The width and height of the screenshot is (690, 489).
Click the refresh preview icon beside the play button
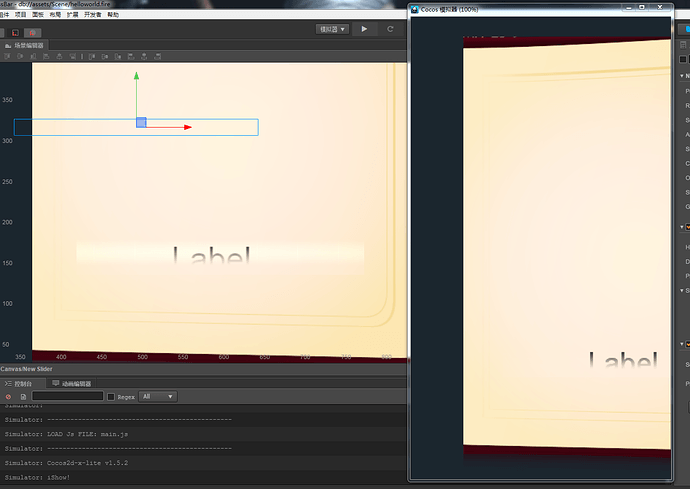[390, 29]
